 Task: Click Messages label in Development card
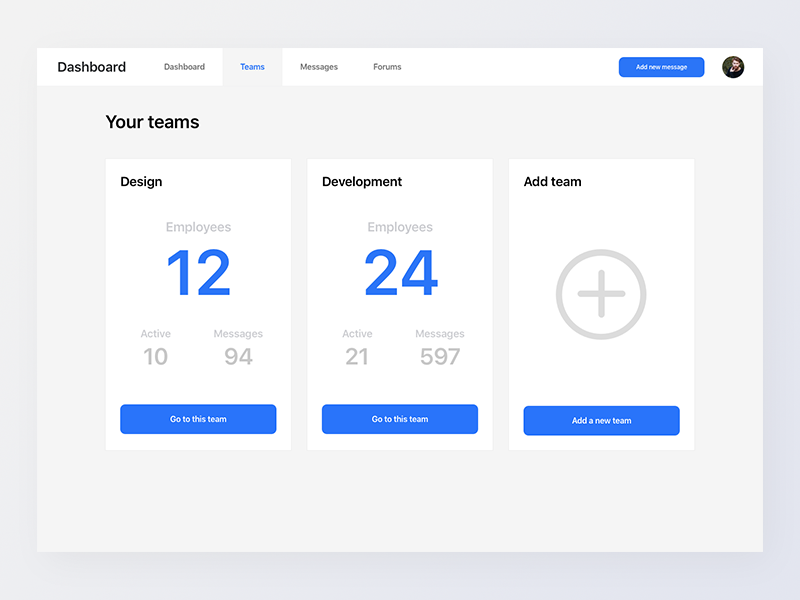coord(440,334)
